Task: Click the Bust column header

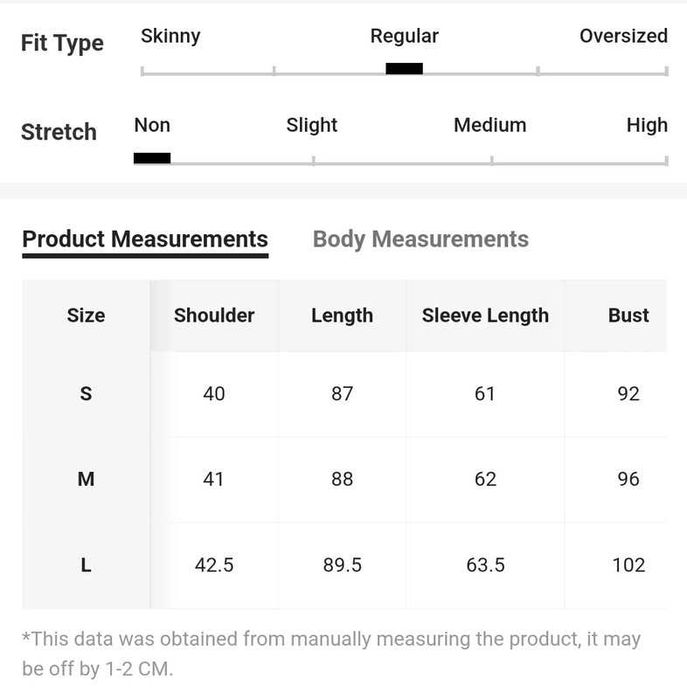Action: point(628,315)
